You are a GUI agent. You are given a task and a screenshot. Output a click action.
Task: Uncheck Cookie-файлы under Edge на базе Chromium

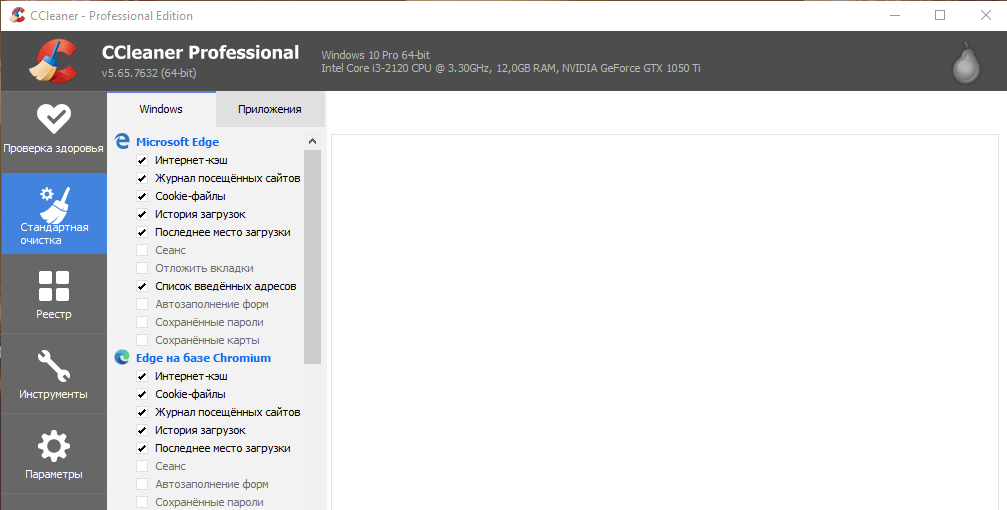click(142, 394)
